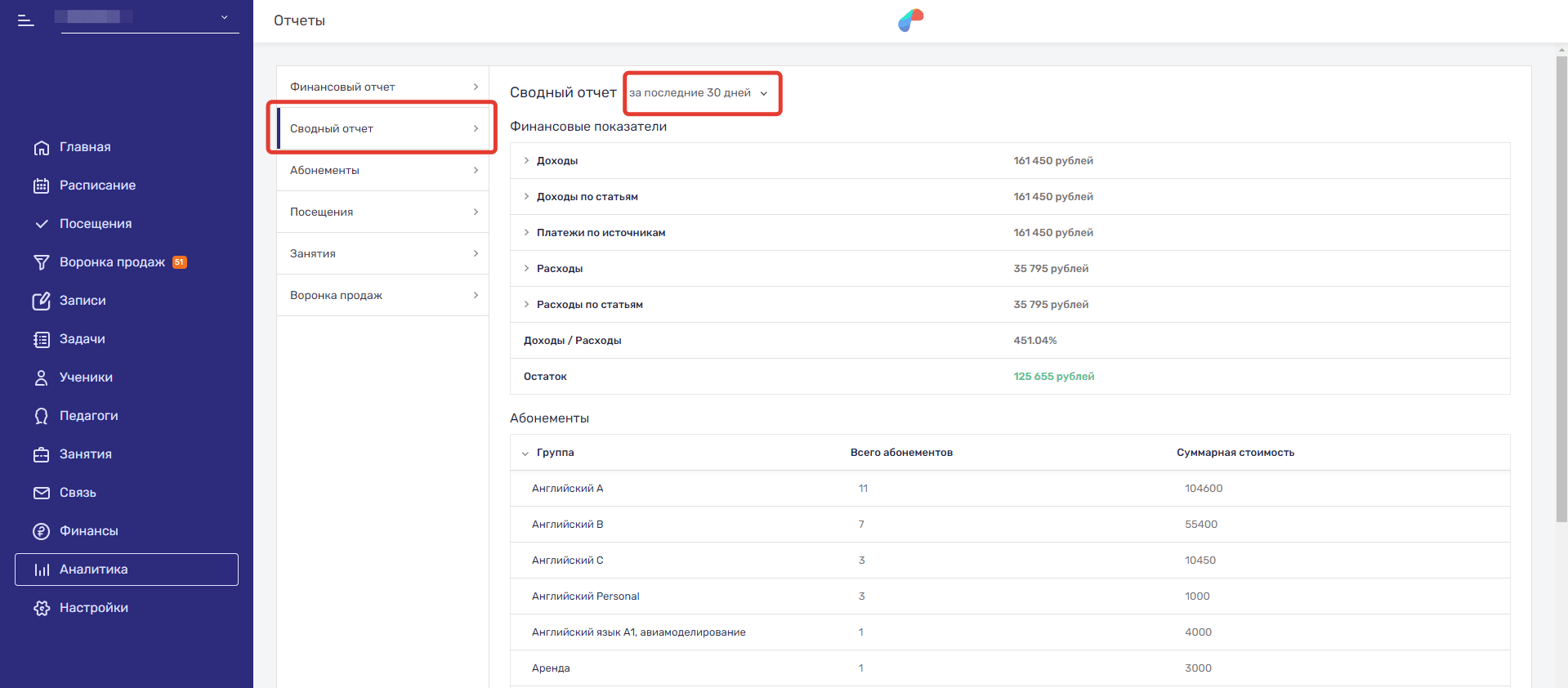Click the Воронка продаж funnel icon
This screenshot has width=1568, height=688.
click(x=42, y=263)
